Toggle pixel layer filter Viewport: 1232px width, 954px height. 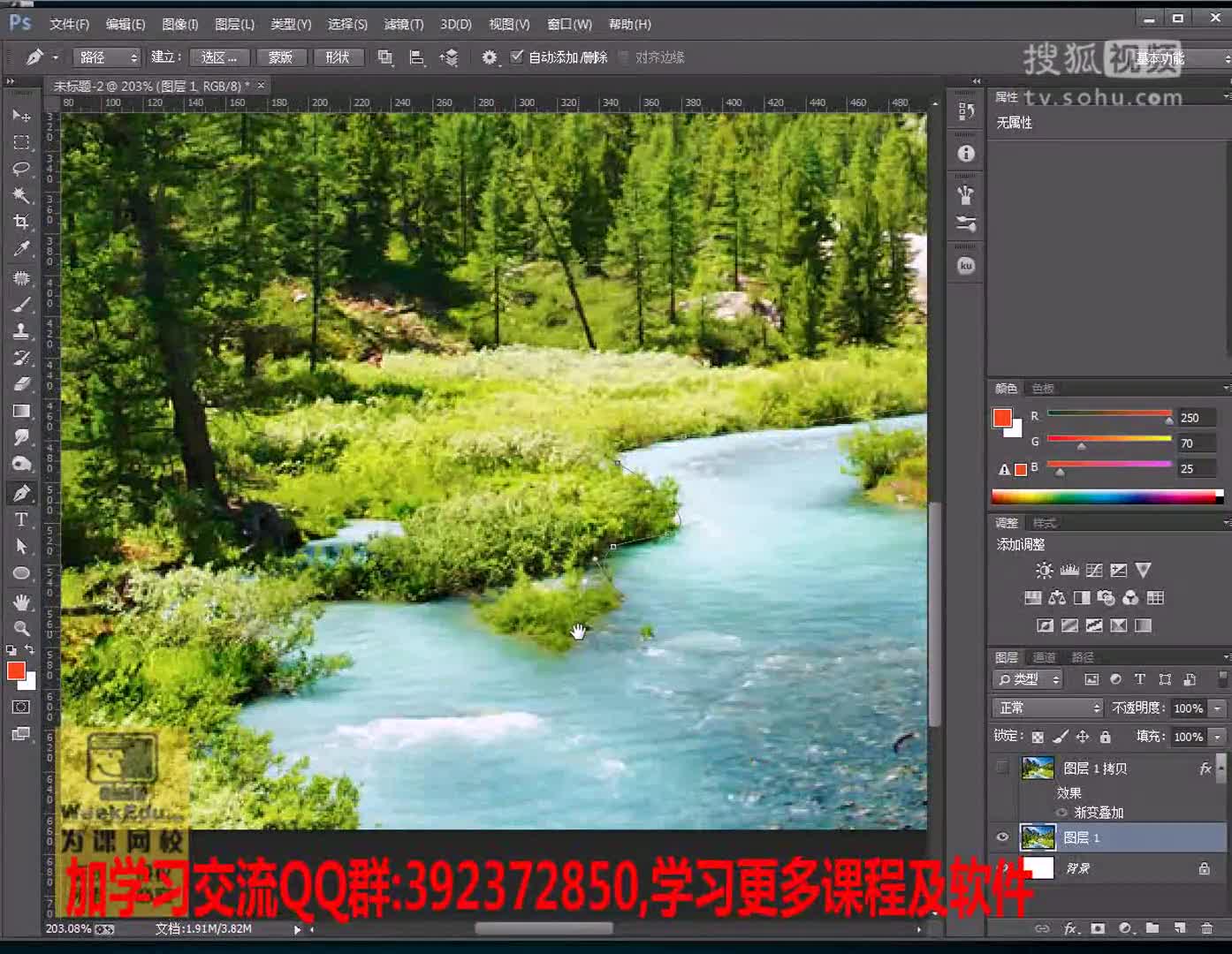tap(1091, 679)
